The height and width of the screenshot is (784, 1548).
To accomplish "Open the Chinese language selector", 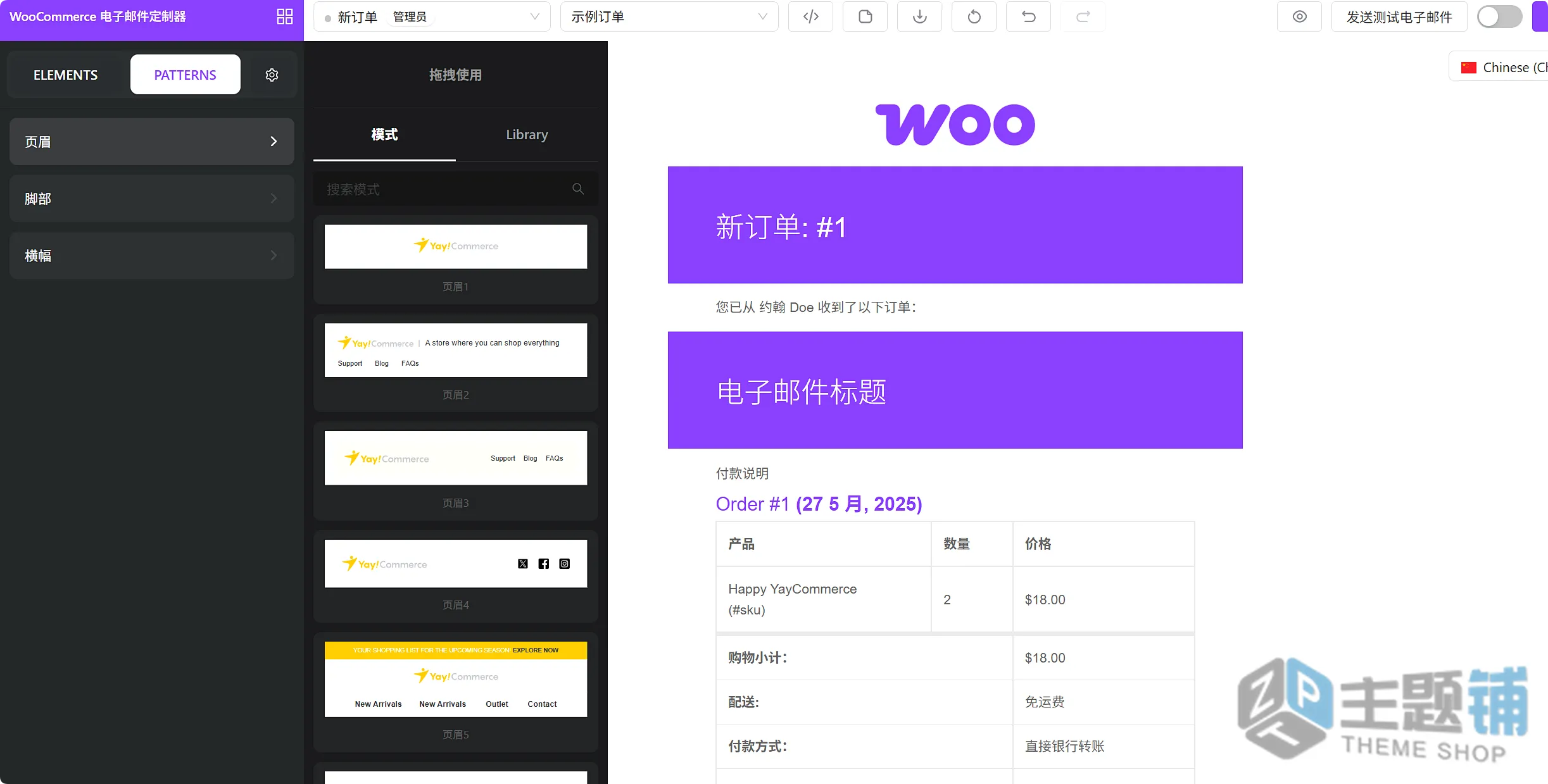I will (1499, 67).
